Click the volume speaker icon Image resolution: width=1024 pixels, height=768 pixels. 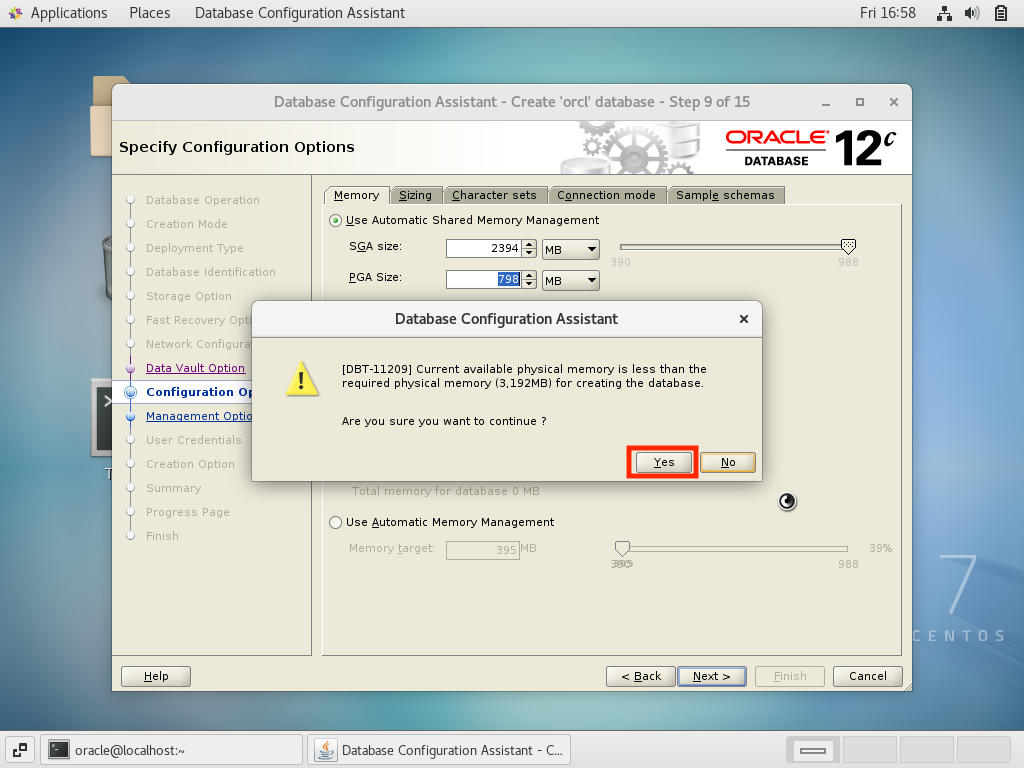click(972, 13)
